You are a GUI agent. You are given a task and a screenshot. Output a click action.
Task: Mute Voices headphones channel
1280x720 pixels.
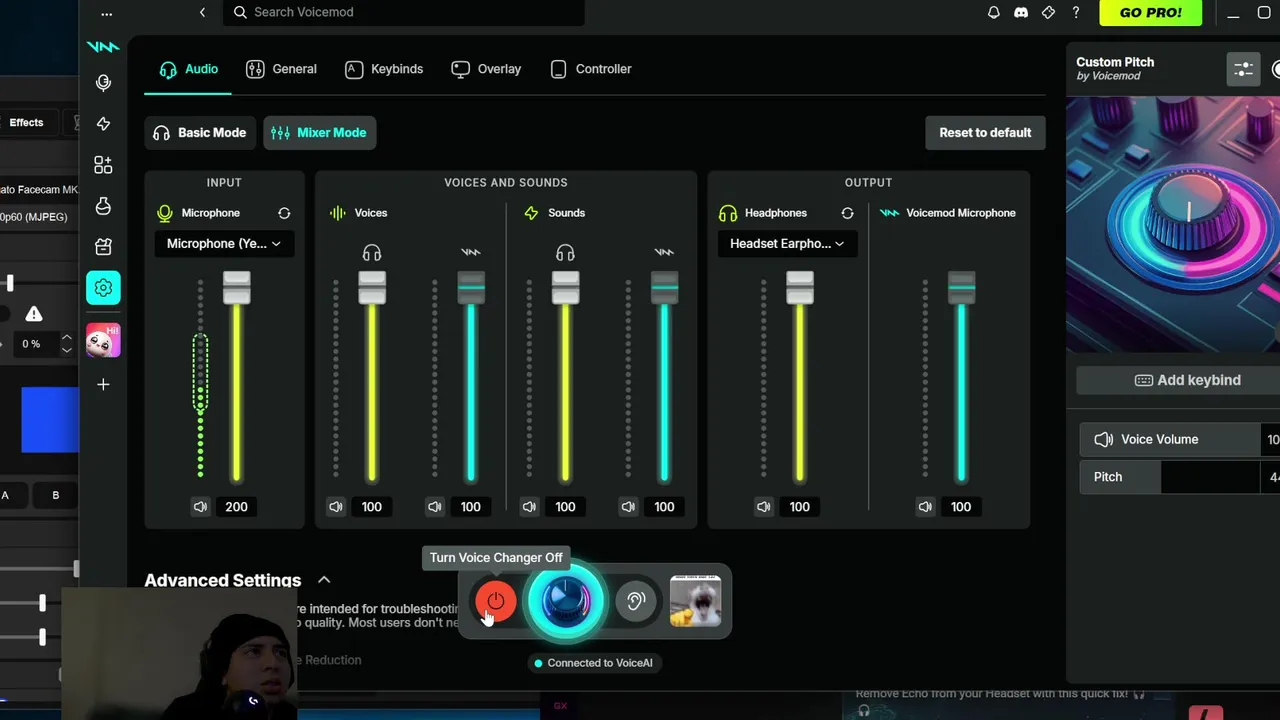click(336, 507)
